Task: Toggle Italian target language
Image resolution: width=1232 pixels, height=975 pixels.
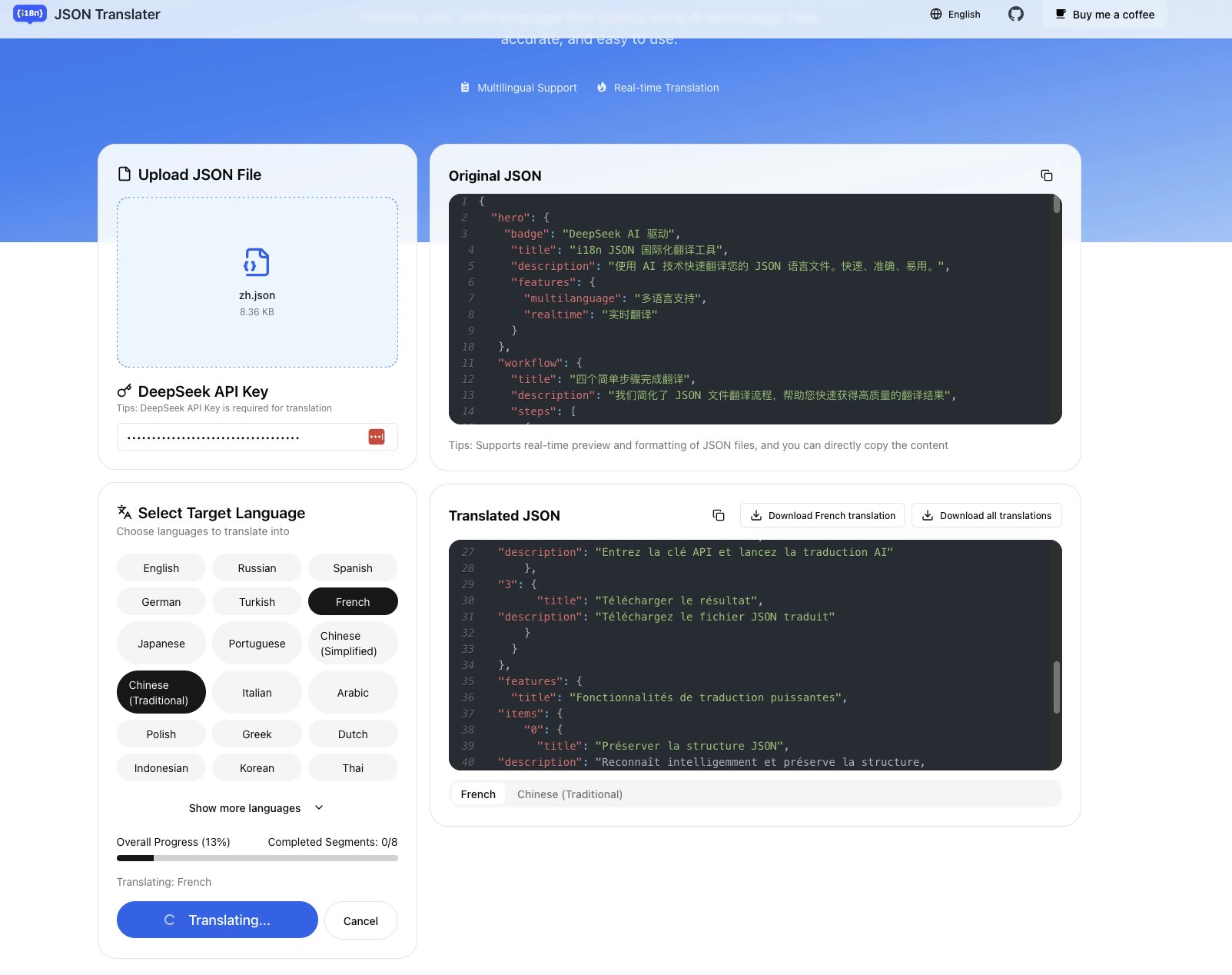Action: pos(257,692)
